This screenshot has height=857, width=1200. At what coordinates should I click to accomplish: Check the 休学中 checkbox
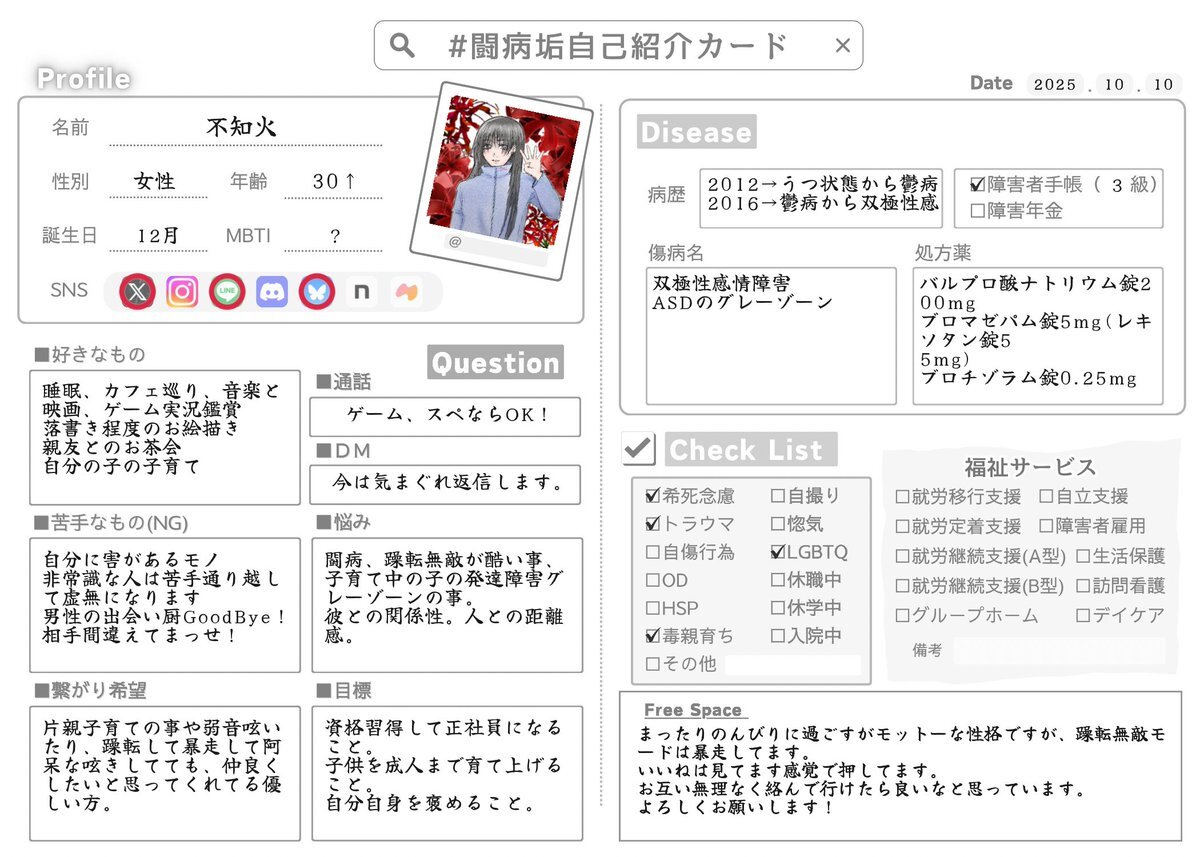[x=778, y=607]
